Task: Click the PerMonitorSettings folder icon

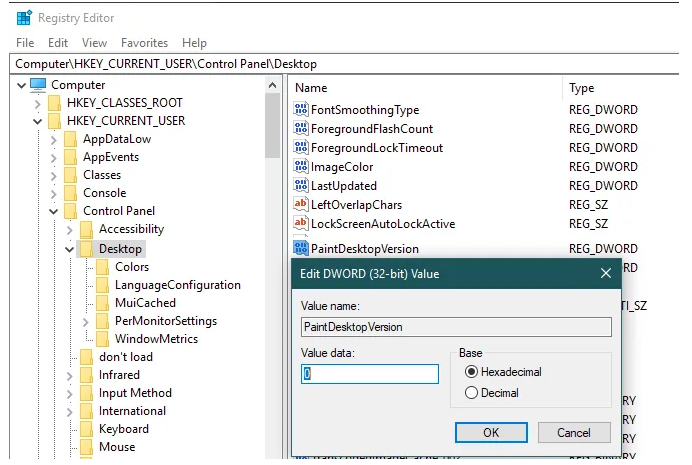Action: [102, 321]
